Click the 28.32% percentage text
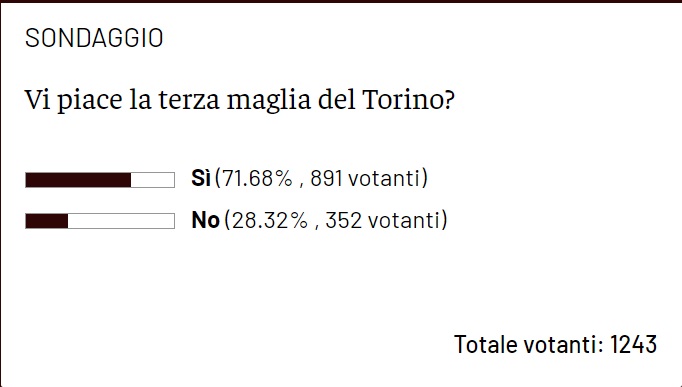Viewport: 682px width, 387px height. click(x=270, y=220)
